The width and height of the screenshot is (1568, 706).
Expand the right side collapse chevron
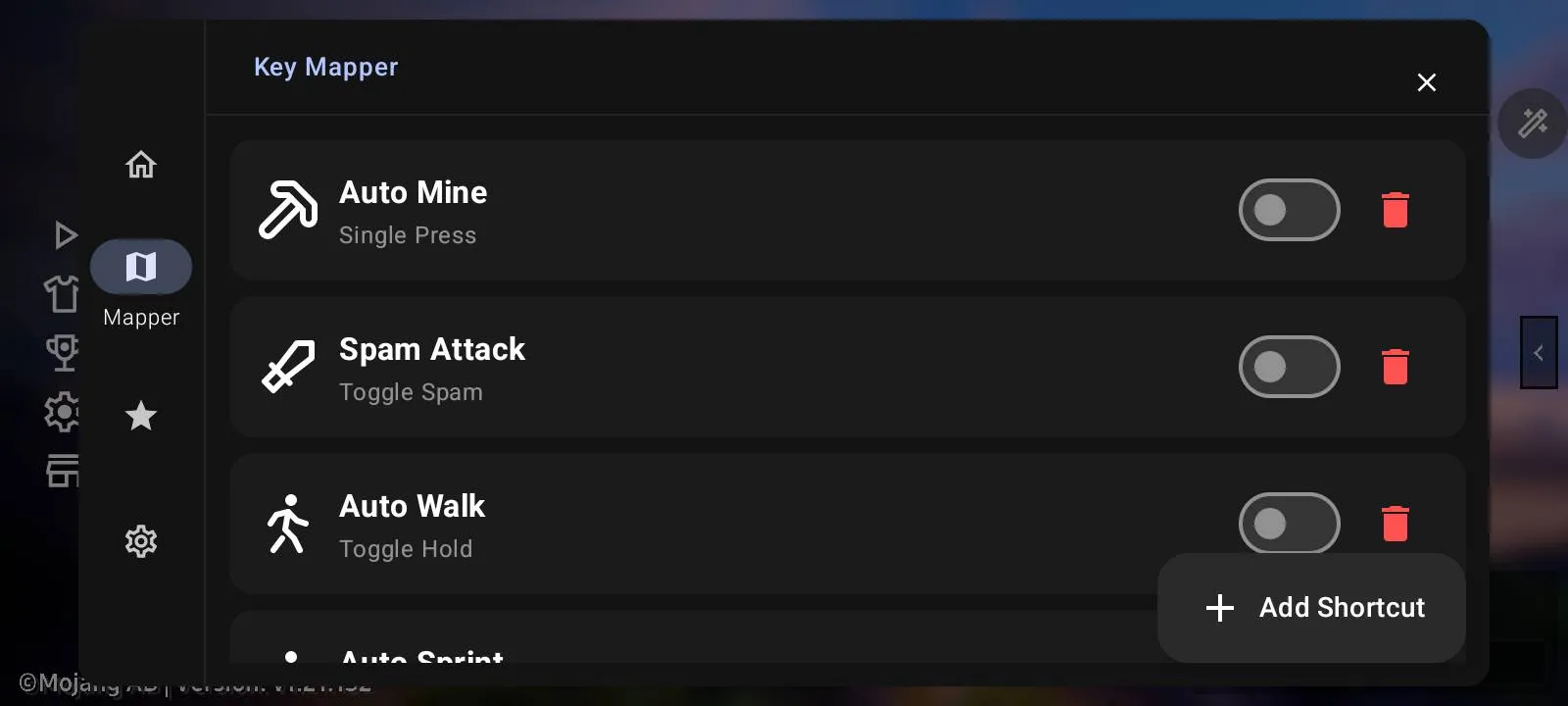tap(1539, 353)
